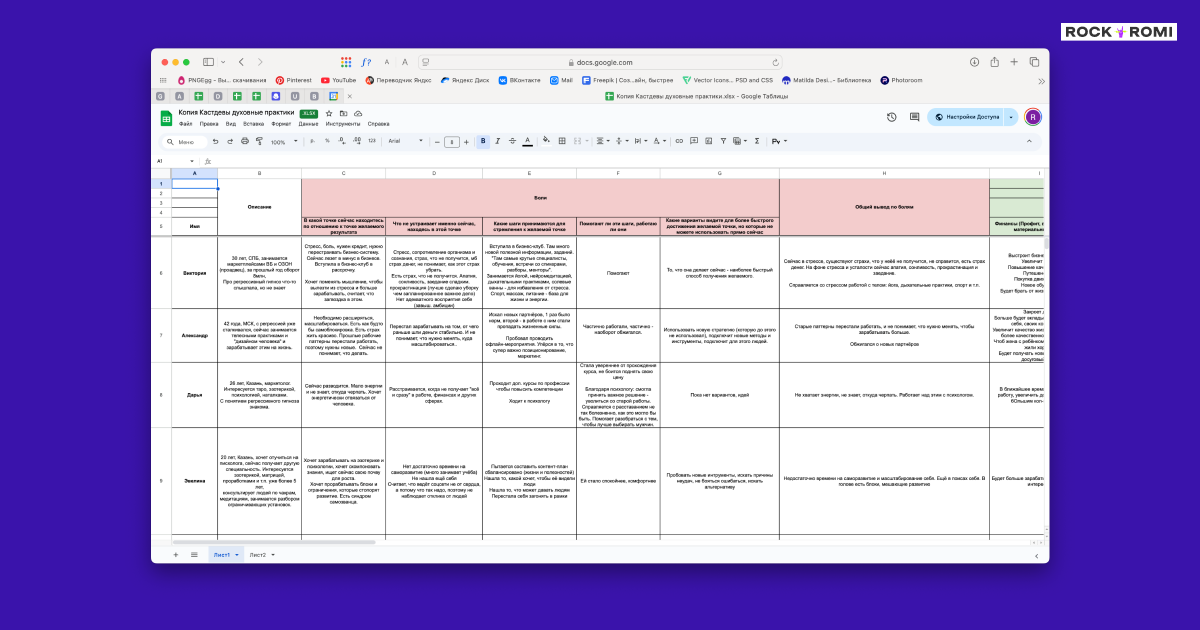This screenshot has height=630, width=1200.
Task: Increase decimal places button
Action: point(357,141)
